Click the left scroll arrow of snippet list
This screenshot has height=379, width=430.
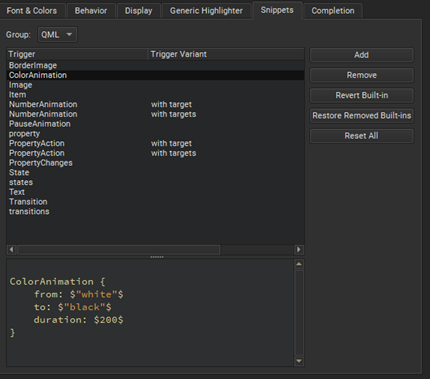tap(11, 249)
